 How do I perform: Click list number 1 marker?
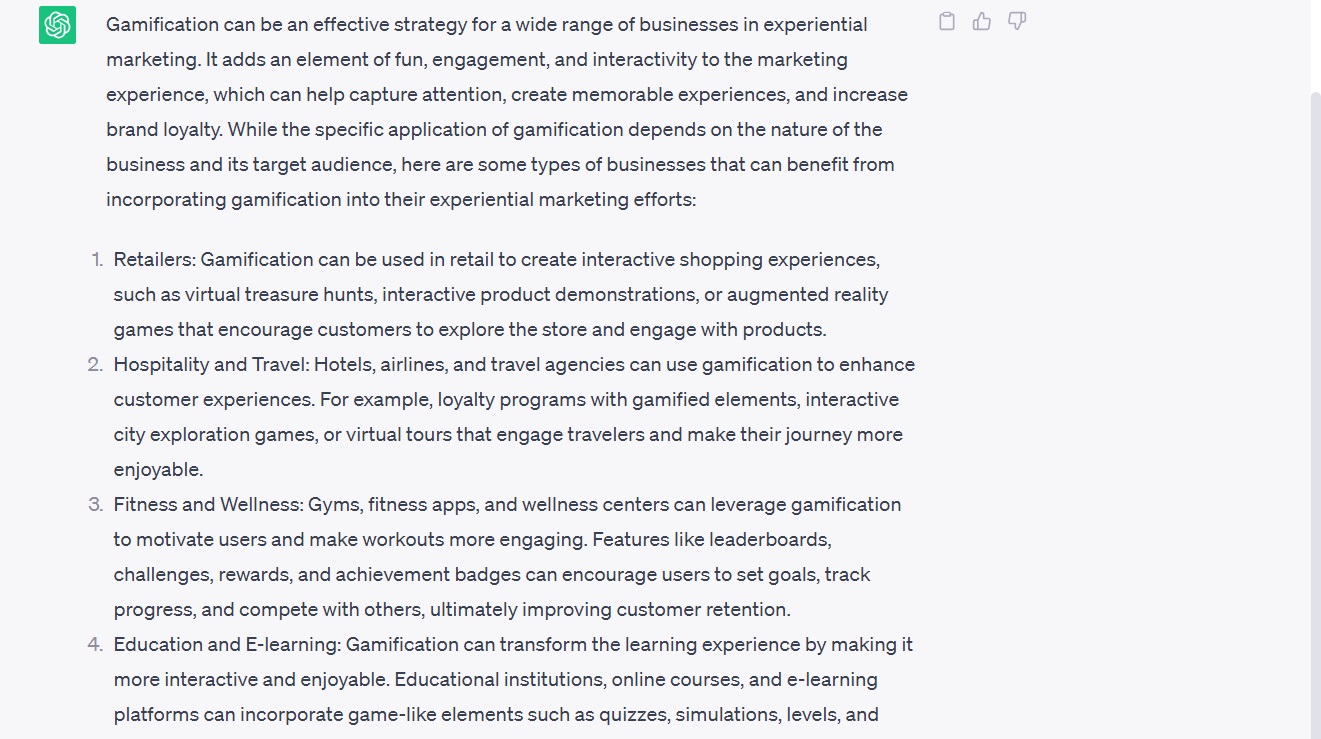coord(97,260)
